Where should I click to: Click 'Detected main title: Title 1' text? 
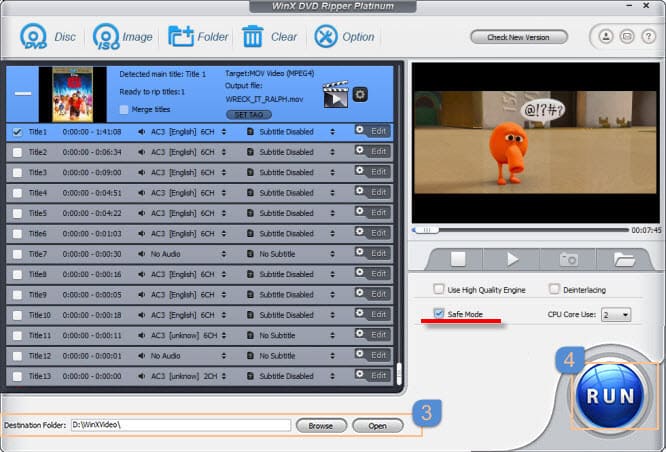tap(162, 74)
